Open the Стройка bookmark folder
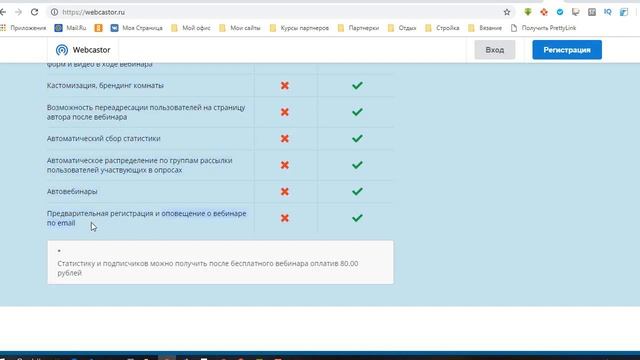This screenshot has height=360, width=640. point(442,28)
